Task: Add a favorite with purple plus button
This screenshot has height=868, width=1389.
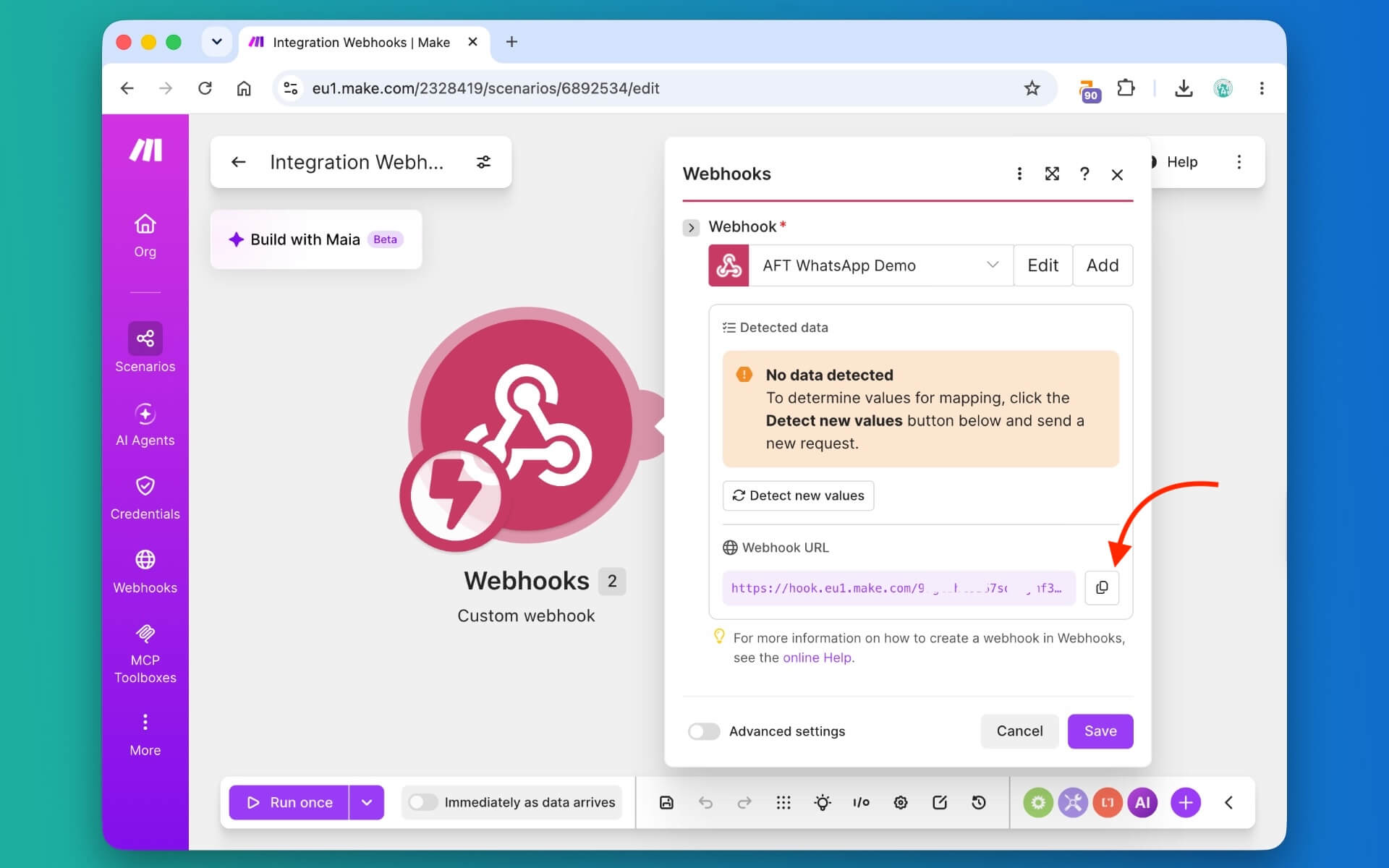Action: tap(1186, 802)
